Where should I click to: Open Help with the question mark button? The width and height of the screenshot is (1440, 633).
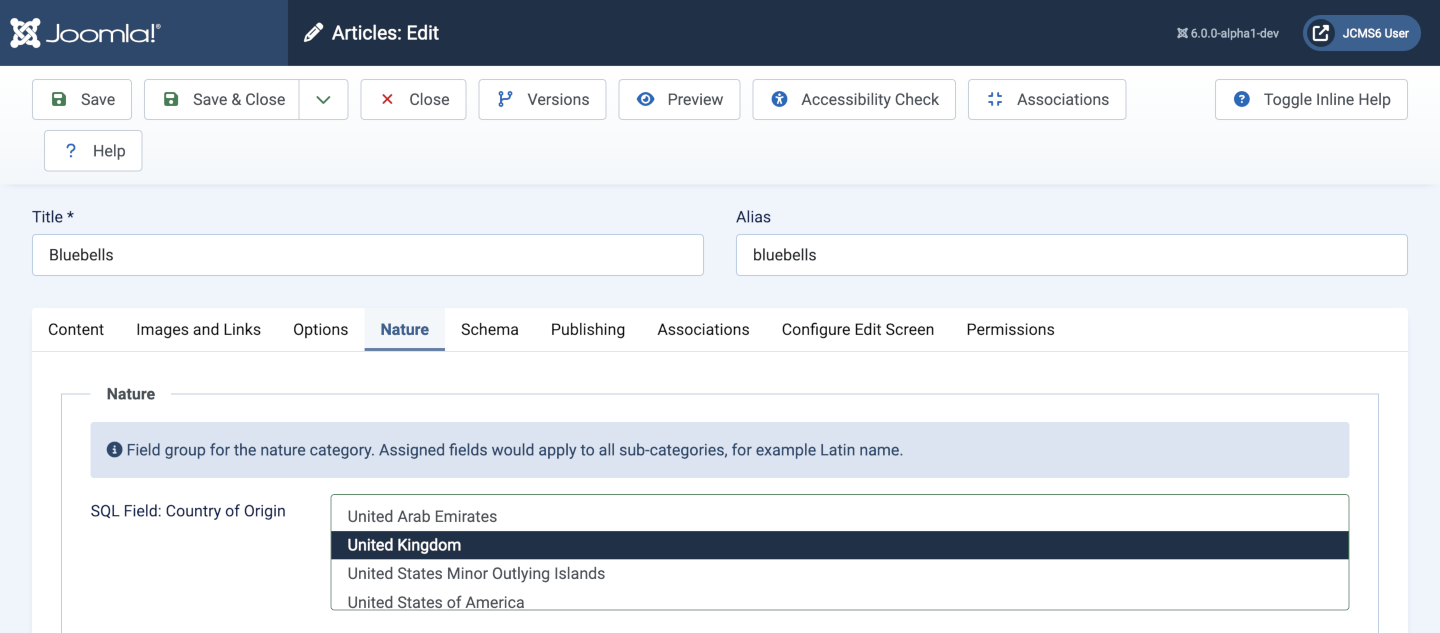pos(93,151)
